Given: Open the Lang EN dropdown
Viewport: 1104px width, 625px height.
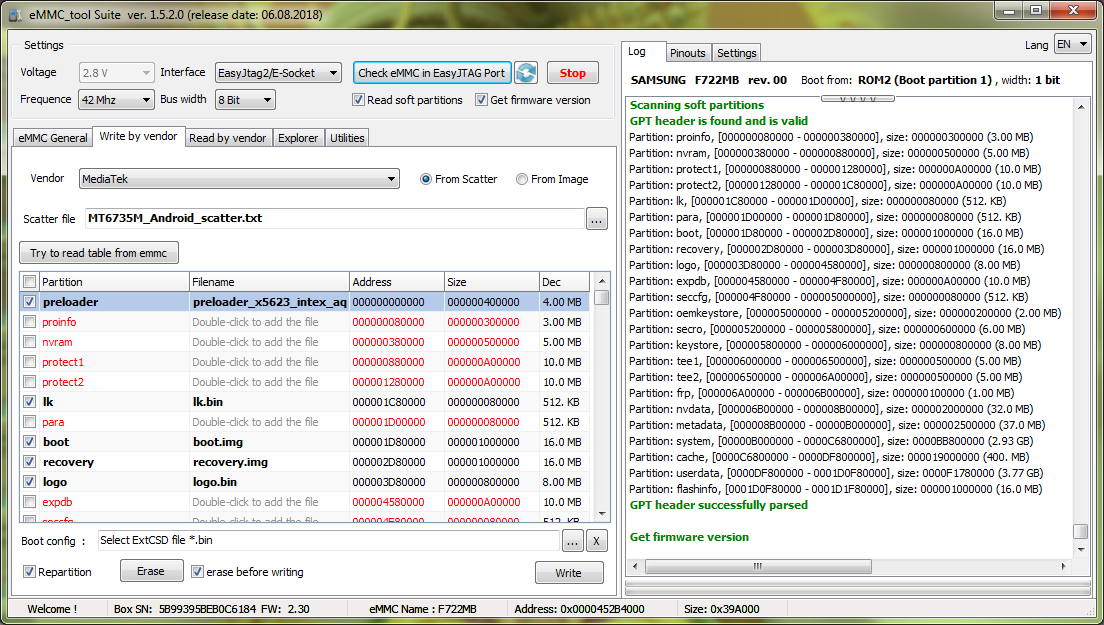Looking at the screenshot, I should (1073, 44).
